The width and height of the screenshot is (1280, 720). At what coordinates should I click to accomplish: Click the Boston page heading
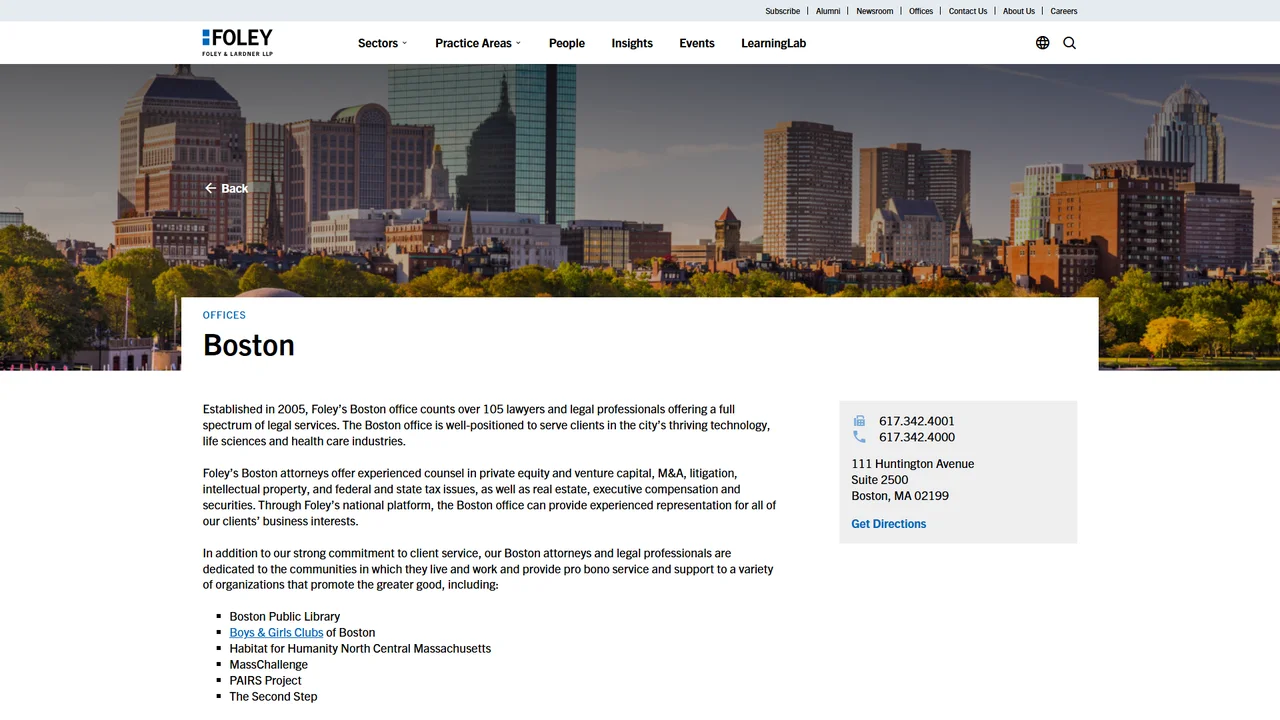coord(249,345)
